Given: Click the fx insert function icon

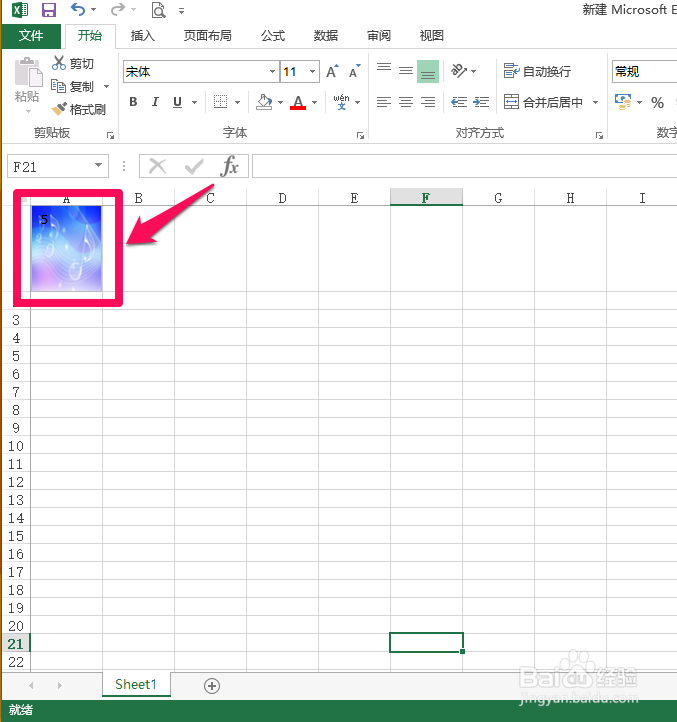Looking at the screenshot, I should pos(229,166).
